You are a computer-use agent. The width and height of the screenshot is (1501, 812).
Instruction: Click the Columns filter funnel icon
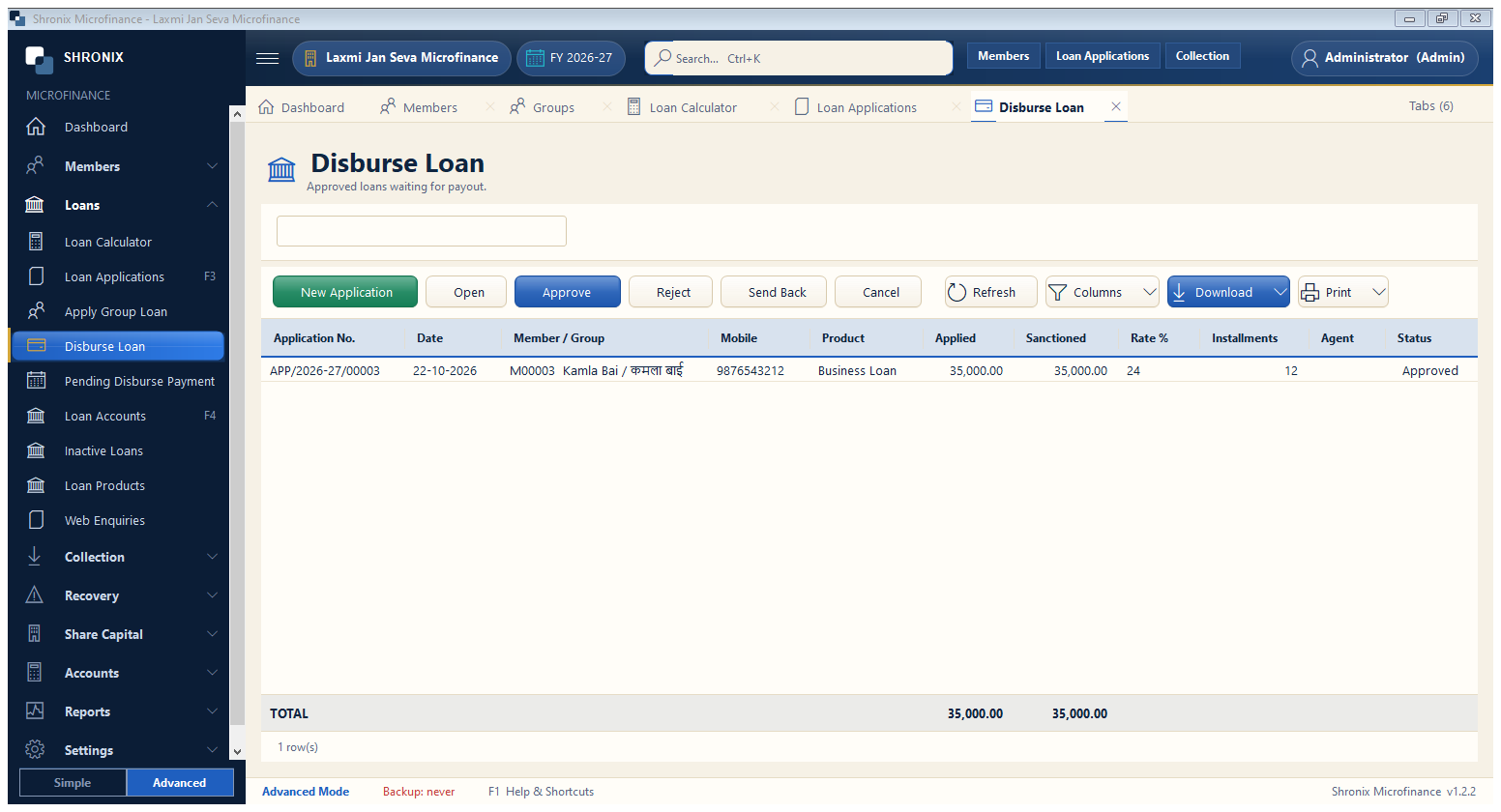(x=1058, y=292)
